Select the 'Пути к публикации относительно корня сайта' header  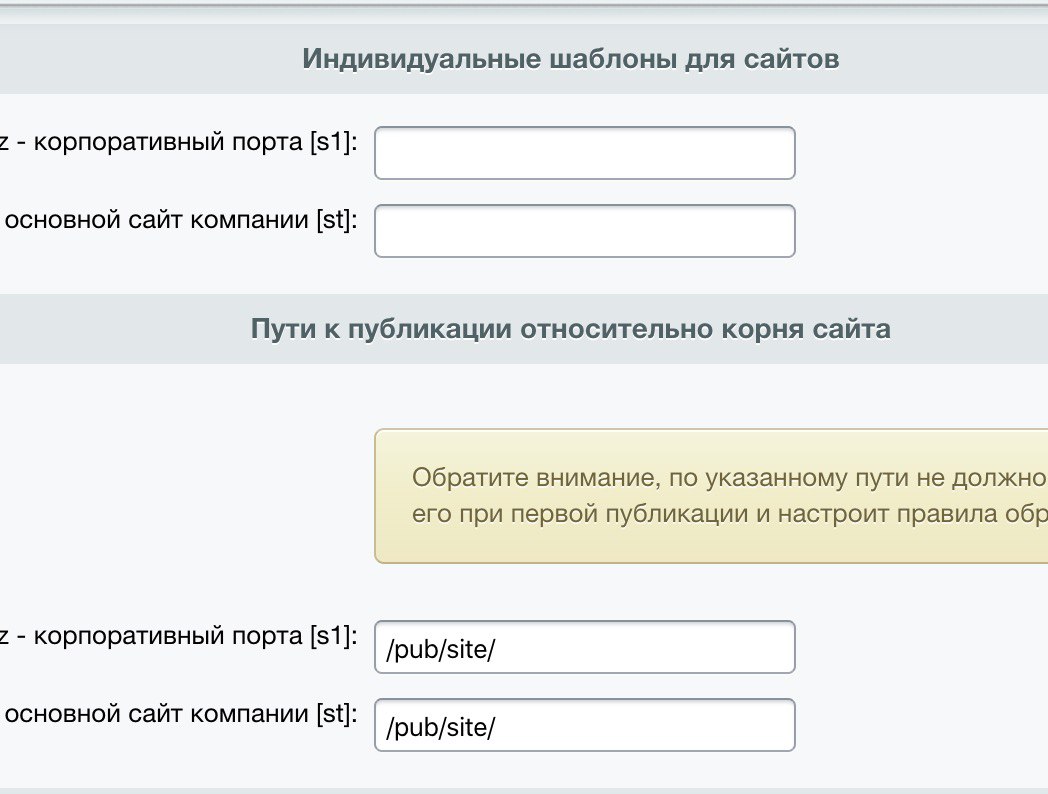(570, 329)
